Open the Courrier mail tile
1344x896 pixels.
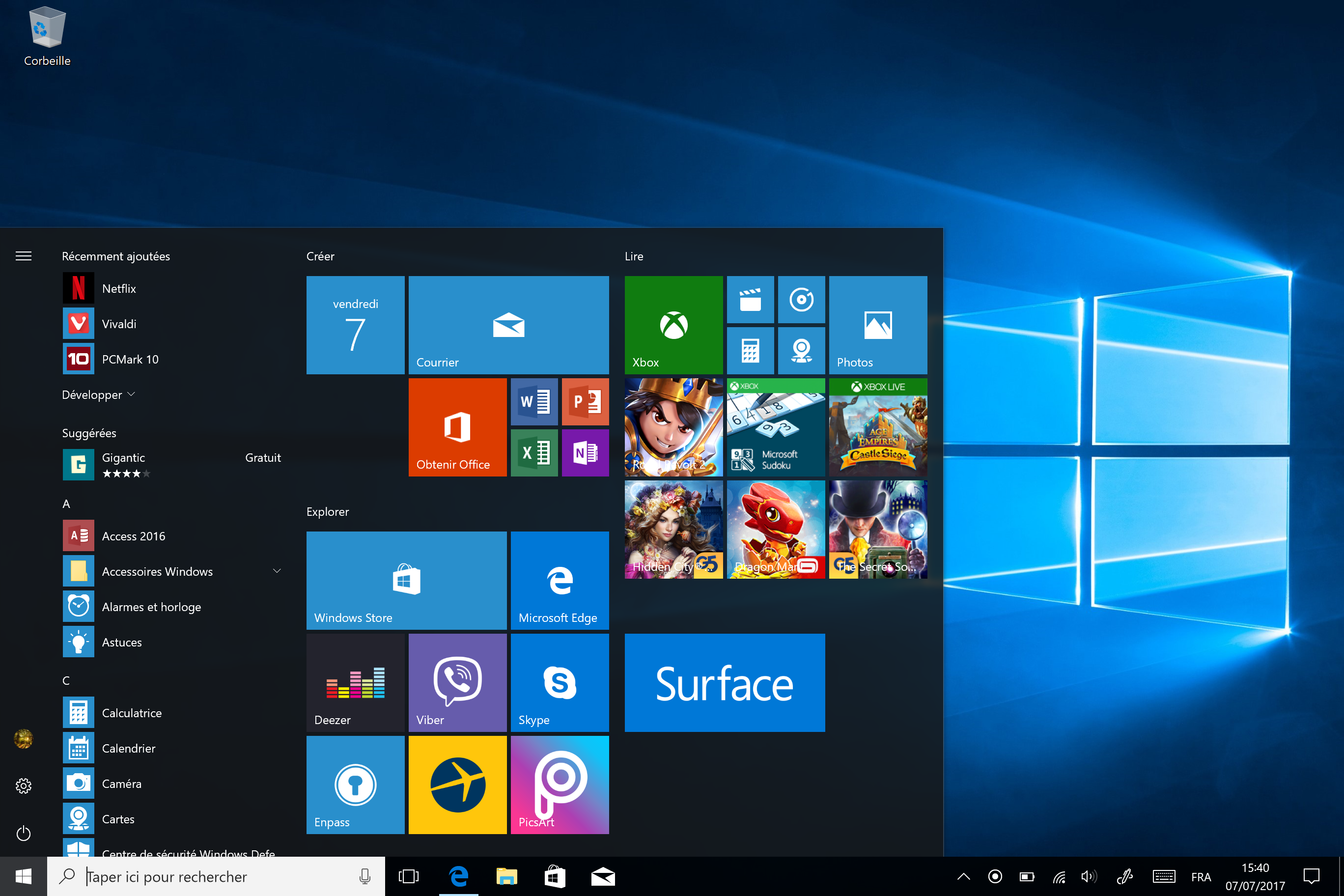pyautogui.click(x=508, y=325)
